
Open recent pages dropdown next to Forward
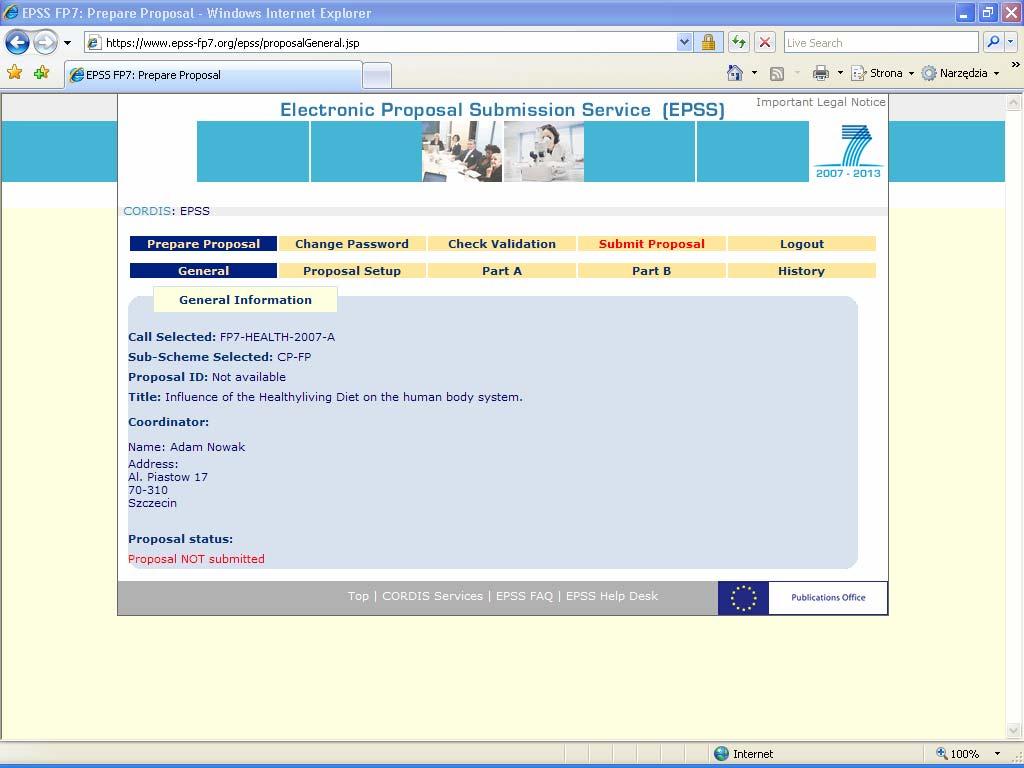(67, 43)
